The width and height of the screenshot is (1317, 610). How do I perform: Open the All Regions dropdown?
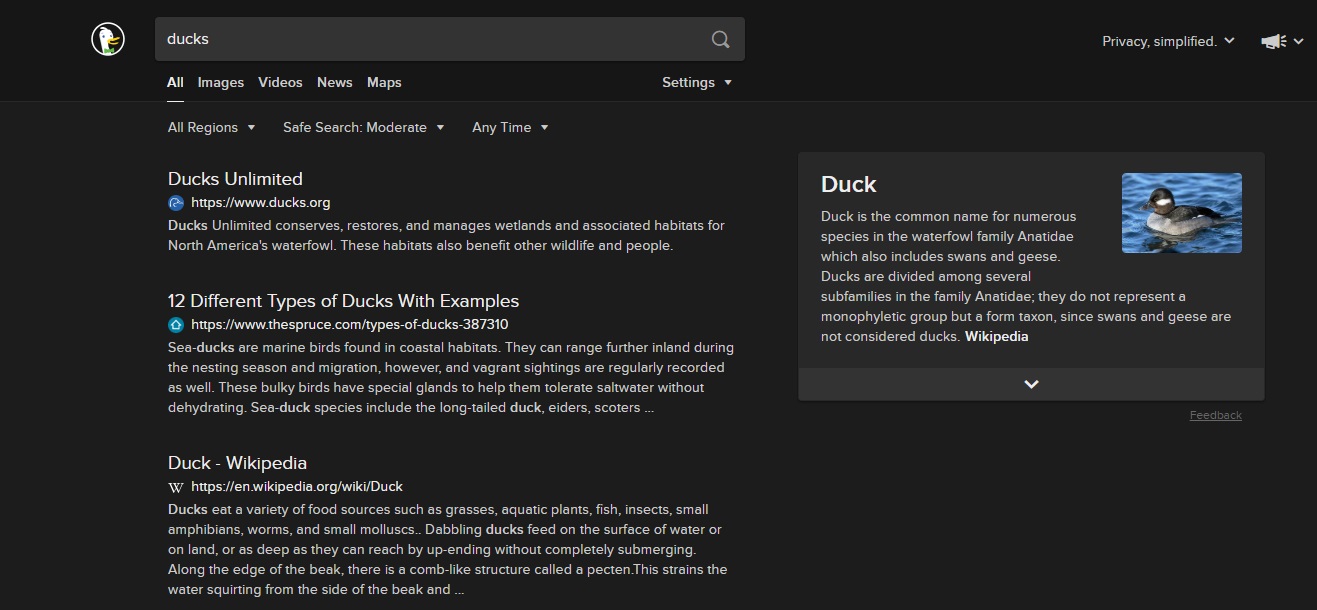coord(211,127)
